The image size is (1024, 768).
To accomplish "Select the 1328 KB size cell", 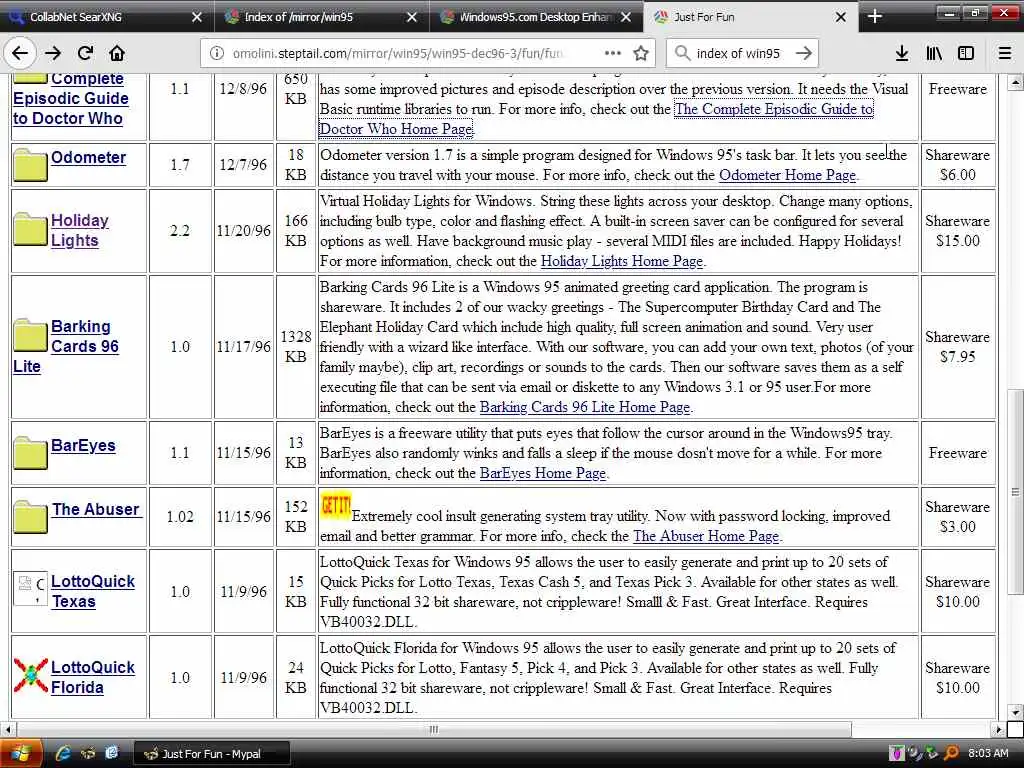I will tap(296, 347).
